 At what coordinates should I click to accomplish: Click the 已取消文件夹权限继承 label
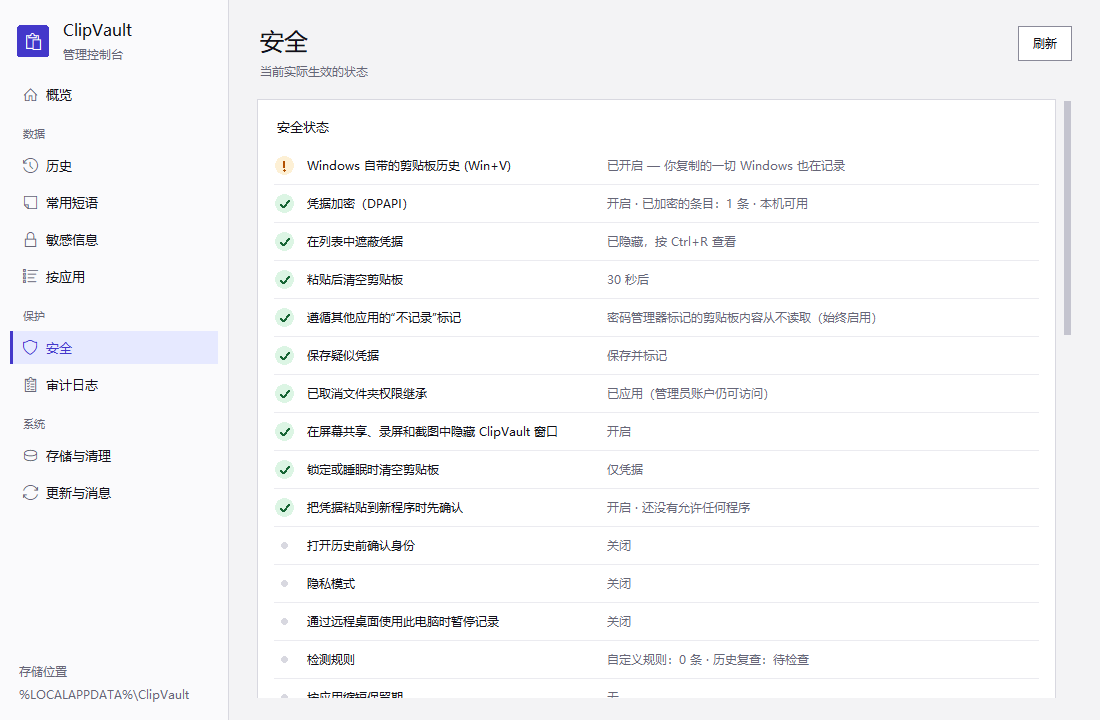[x=367, y=393]
